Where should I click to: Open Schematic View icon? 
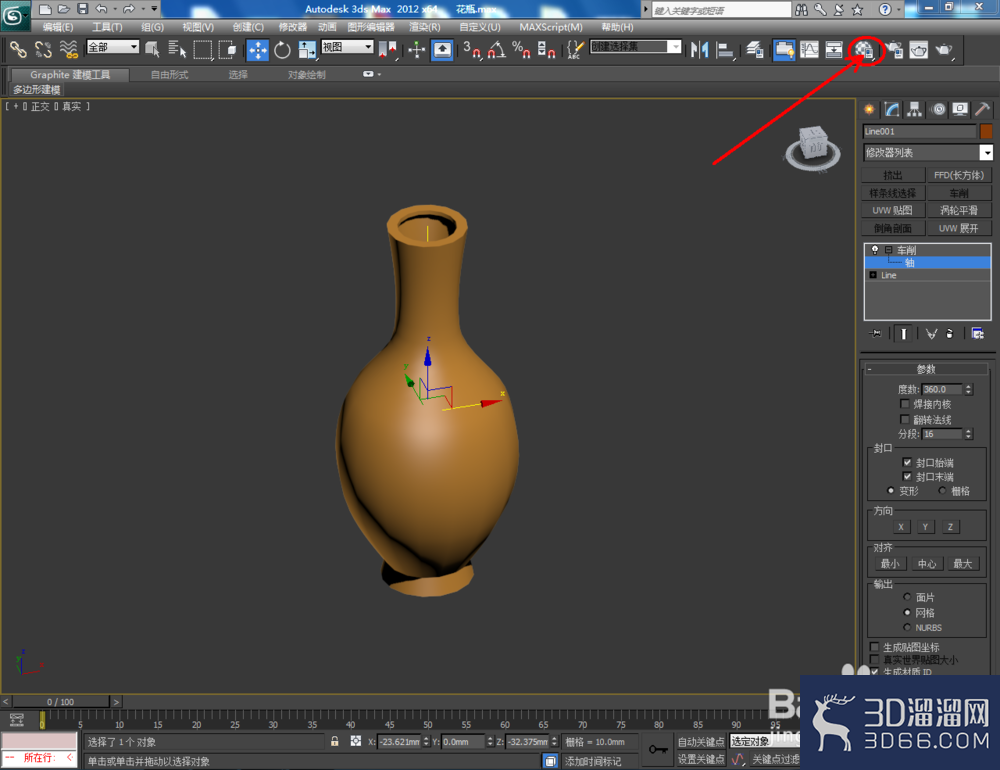point(834,50)
